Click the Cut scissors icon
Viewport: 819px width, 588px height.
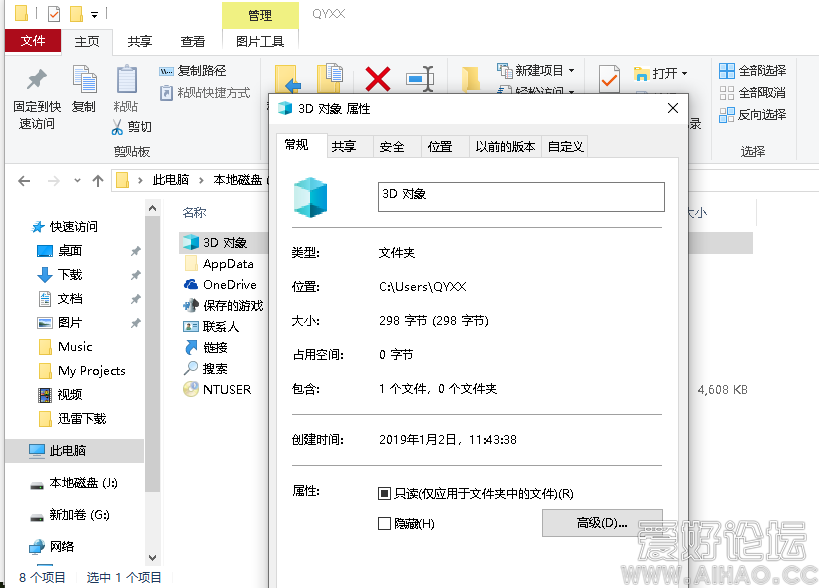[117, 127]
